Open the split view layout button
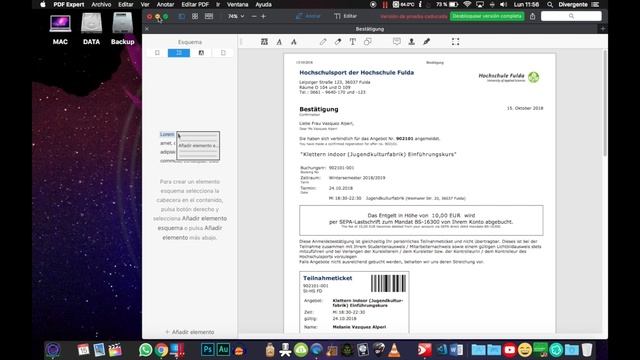640x360 pixels. (209, 16)
